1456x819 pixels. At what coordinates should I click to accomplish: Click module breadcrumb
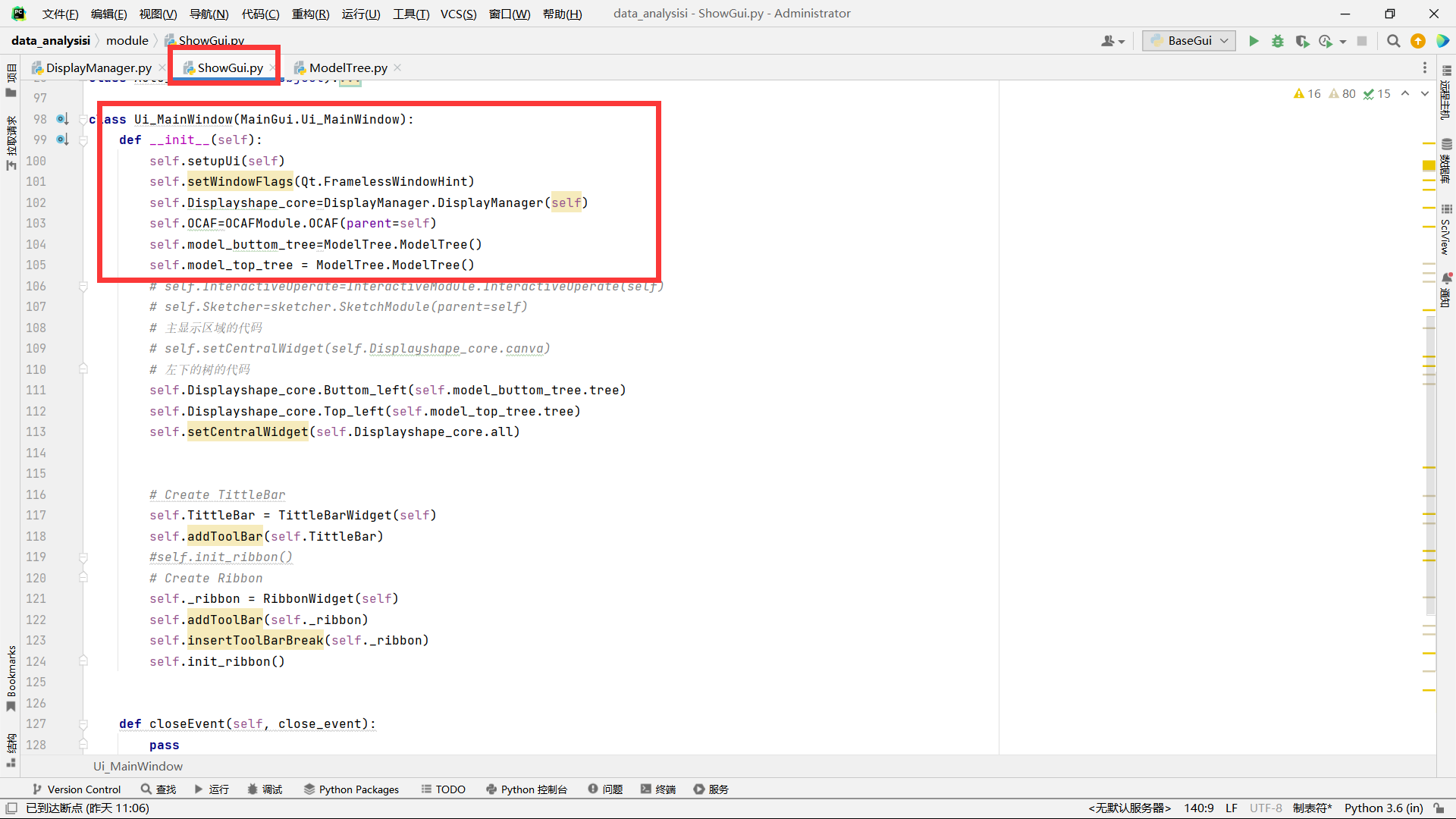[x=127, y=41]
